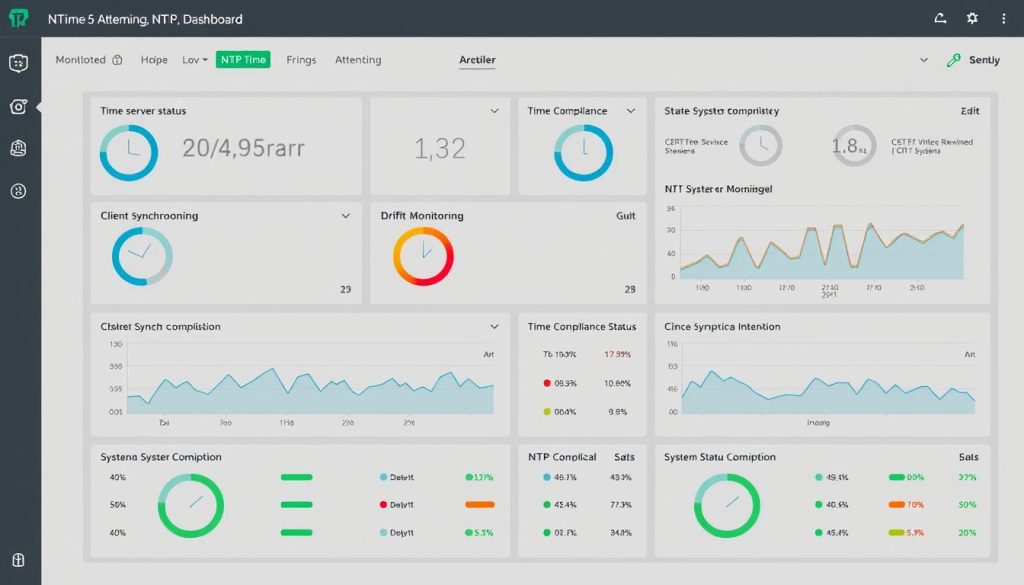Switch to the NTP Time tab

click(x=242, y=60)
